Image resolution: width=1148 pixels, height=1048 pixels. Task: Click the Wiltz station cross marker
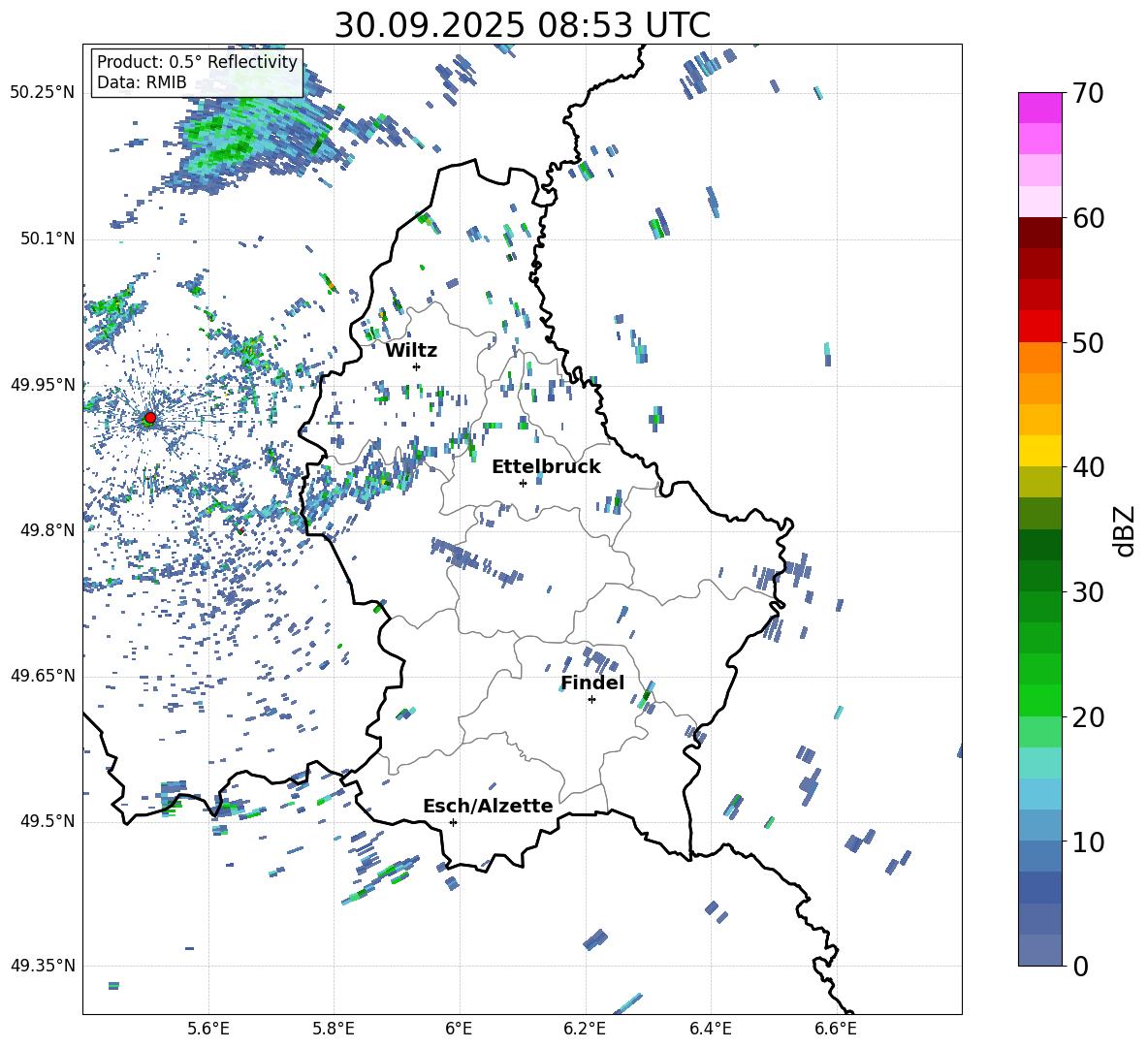[416, 366]
